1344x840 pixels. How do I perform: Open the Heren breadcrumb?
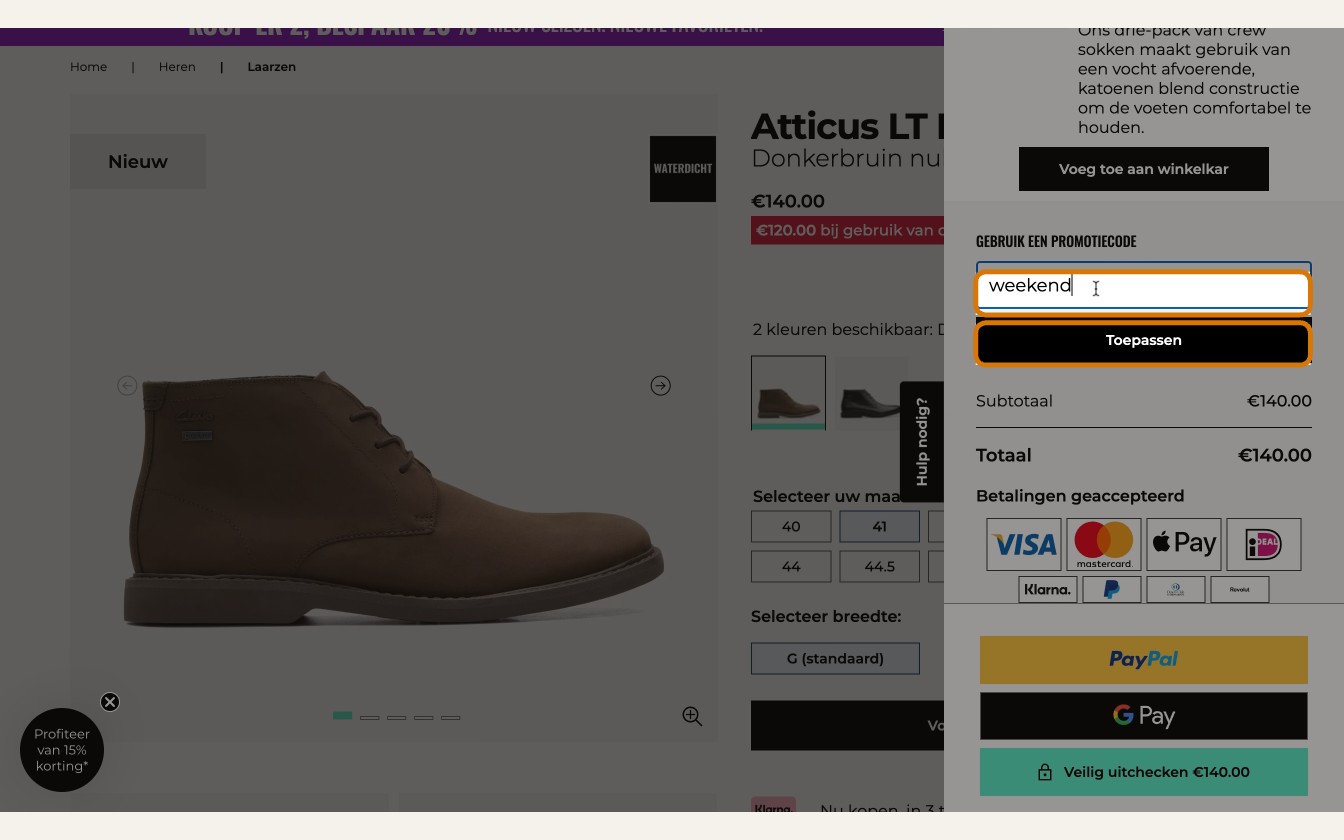[x=177, y=67]
